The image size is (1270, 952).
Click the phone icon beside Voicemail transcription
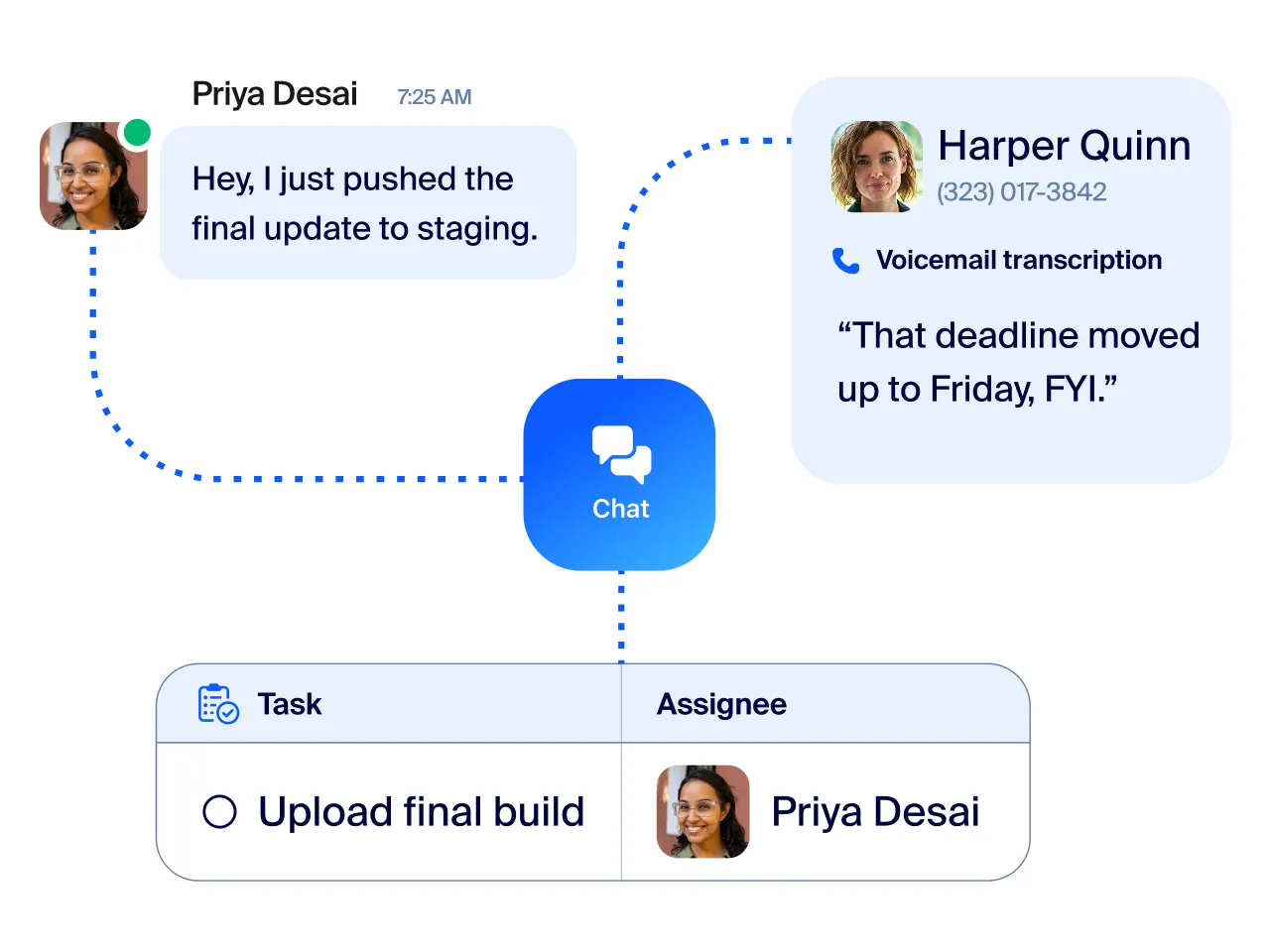click(846, 261)
